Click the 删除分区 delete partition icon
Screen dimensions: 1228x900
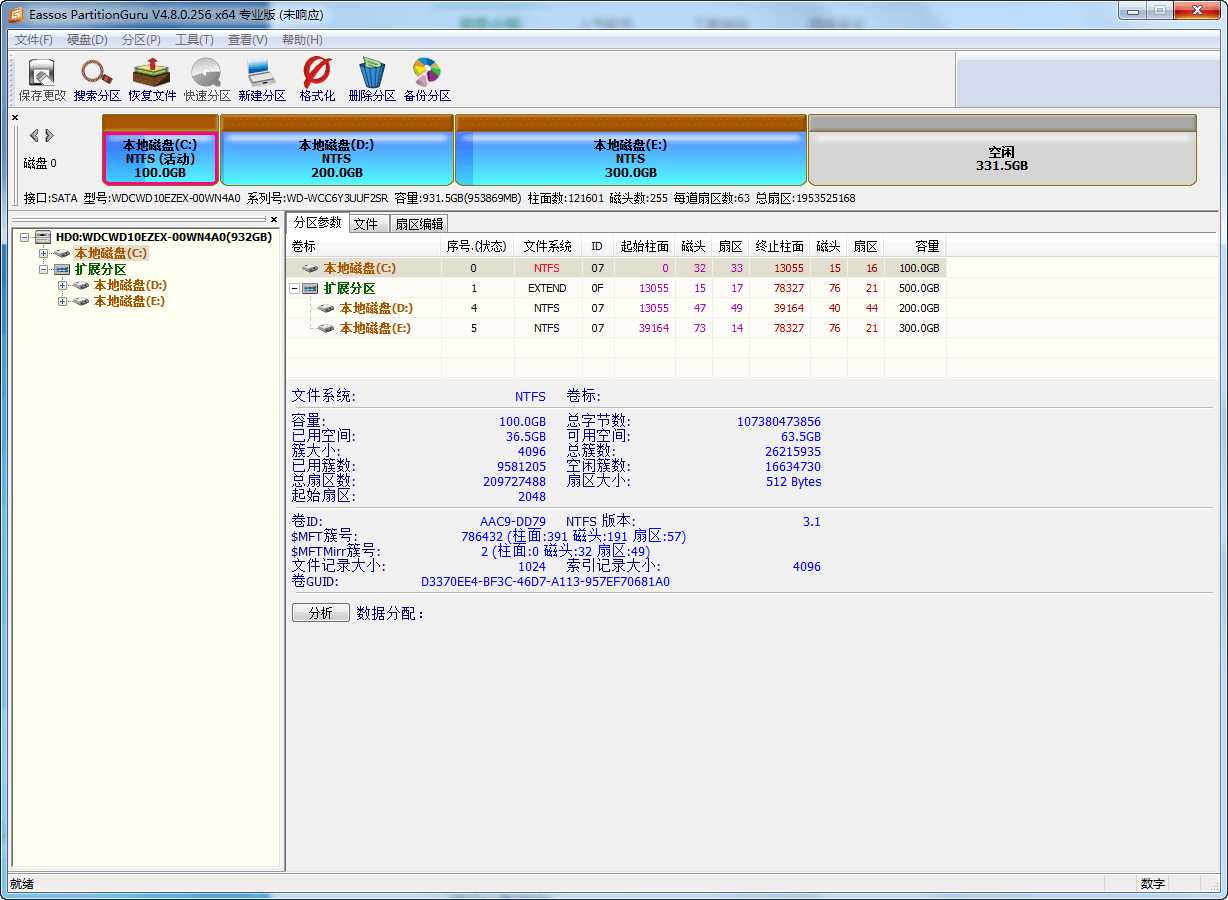[371, 78]
